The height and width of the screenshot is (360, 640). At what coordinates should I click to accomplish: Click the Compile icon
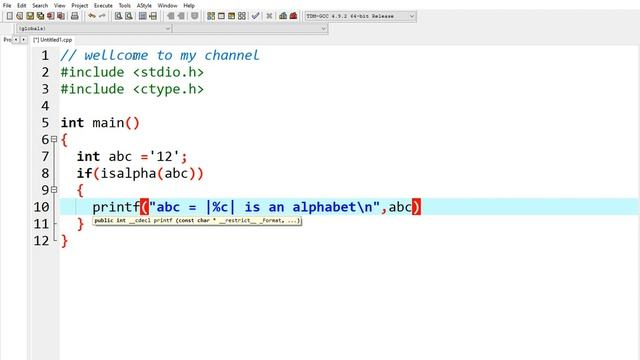click(x=211, y=16)
